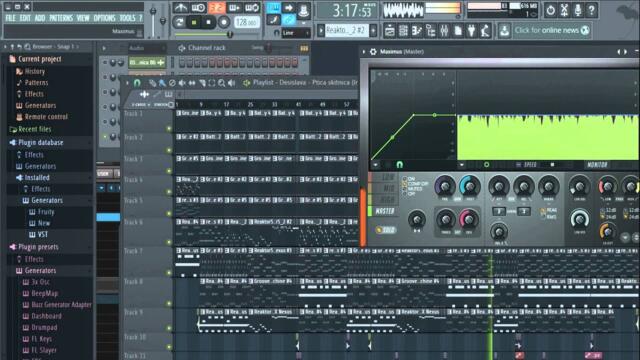640x360 pixels.
Task: Open the PATTERNS menu
Action: tap(61, 18)
